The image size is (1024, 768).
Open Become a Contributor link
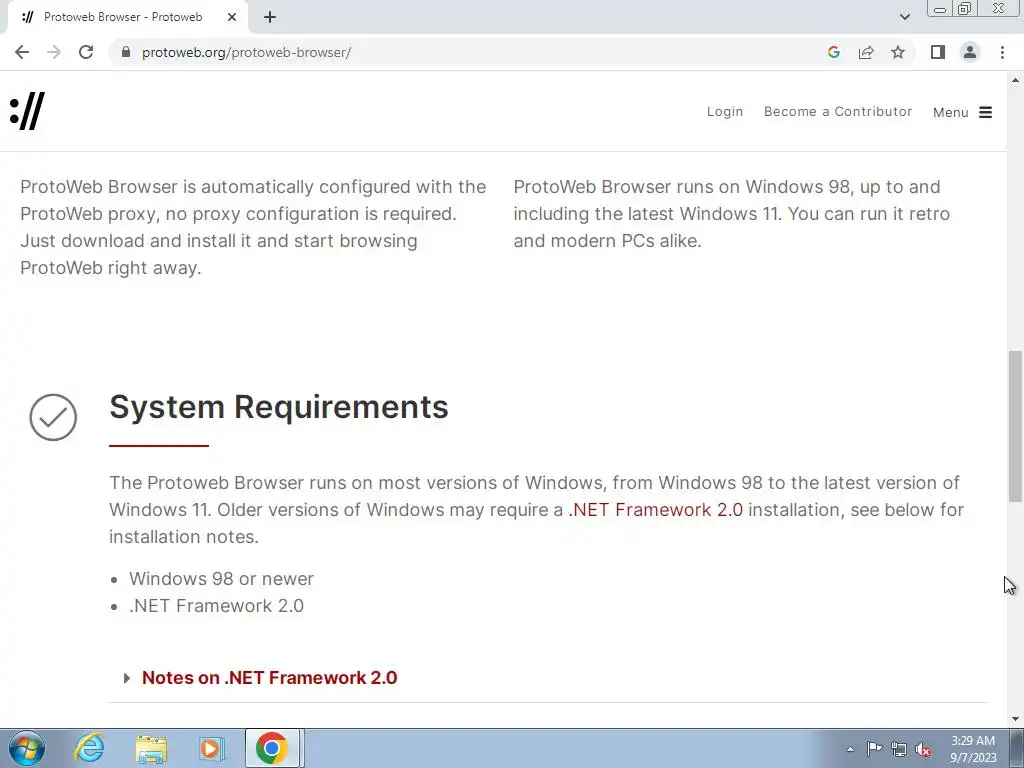pos(838,112)
